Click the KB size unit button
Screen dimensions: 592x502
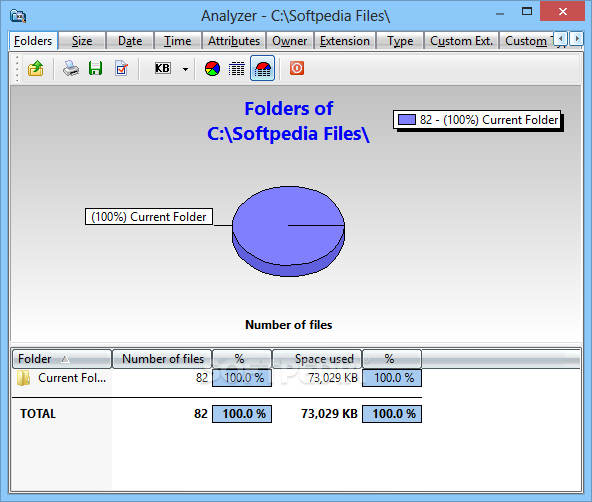[x=162, y=68]
